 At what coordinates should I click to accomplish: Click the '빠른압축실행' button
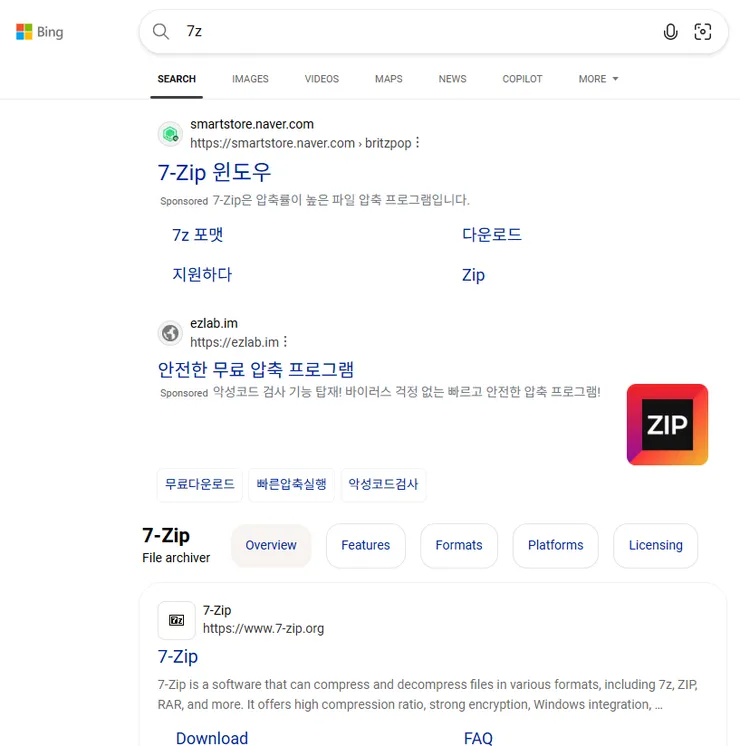(x=291, y=484)
